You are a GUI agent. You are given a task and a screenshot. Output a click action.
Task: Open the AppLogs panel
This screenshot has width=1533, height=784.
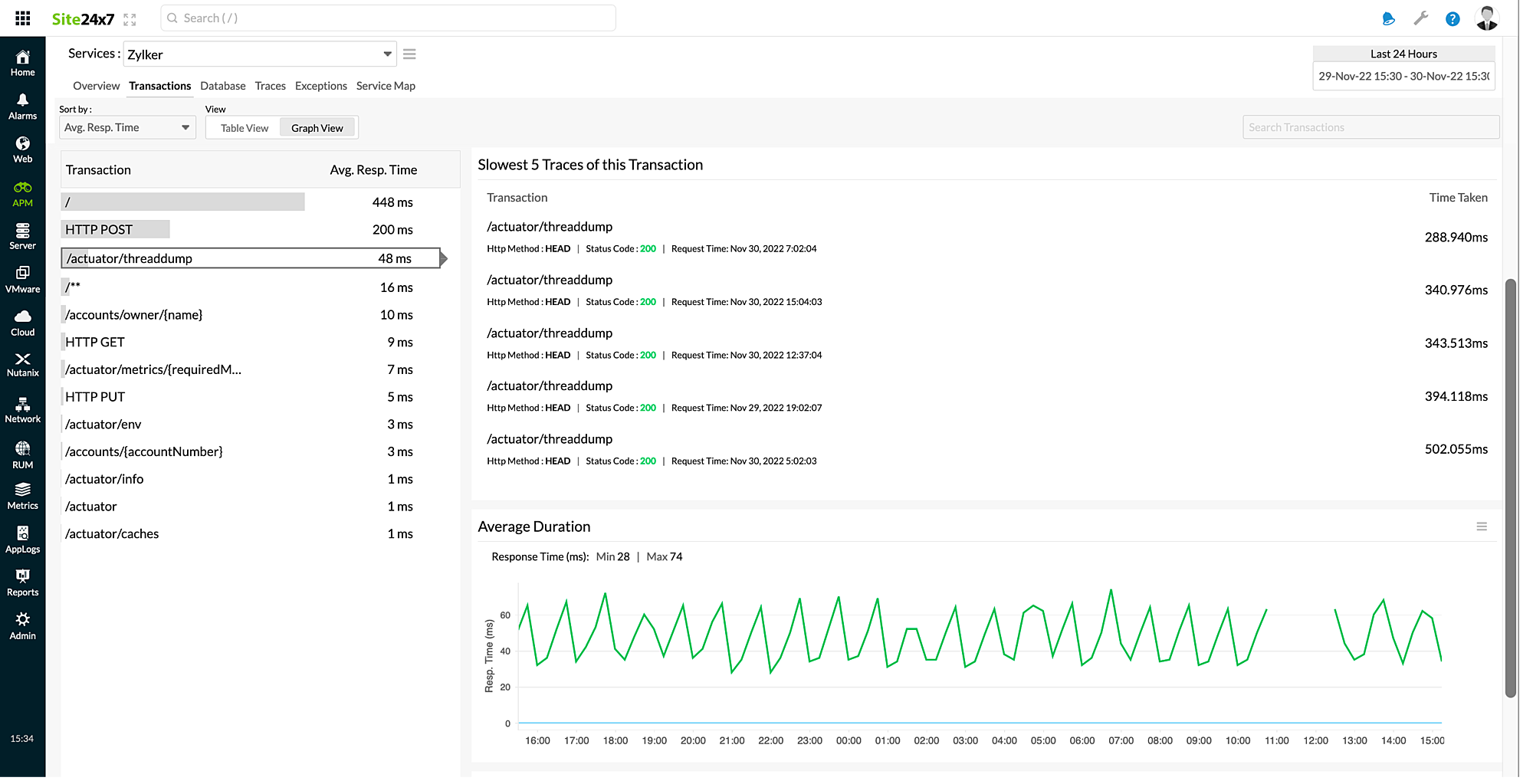[x=22, y=539]
